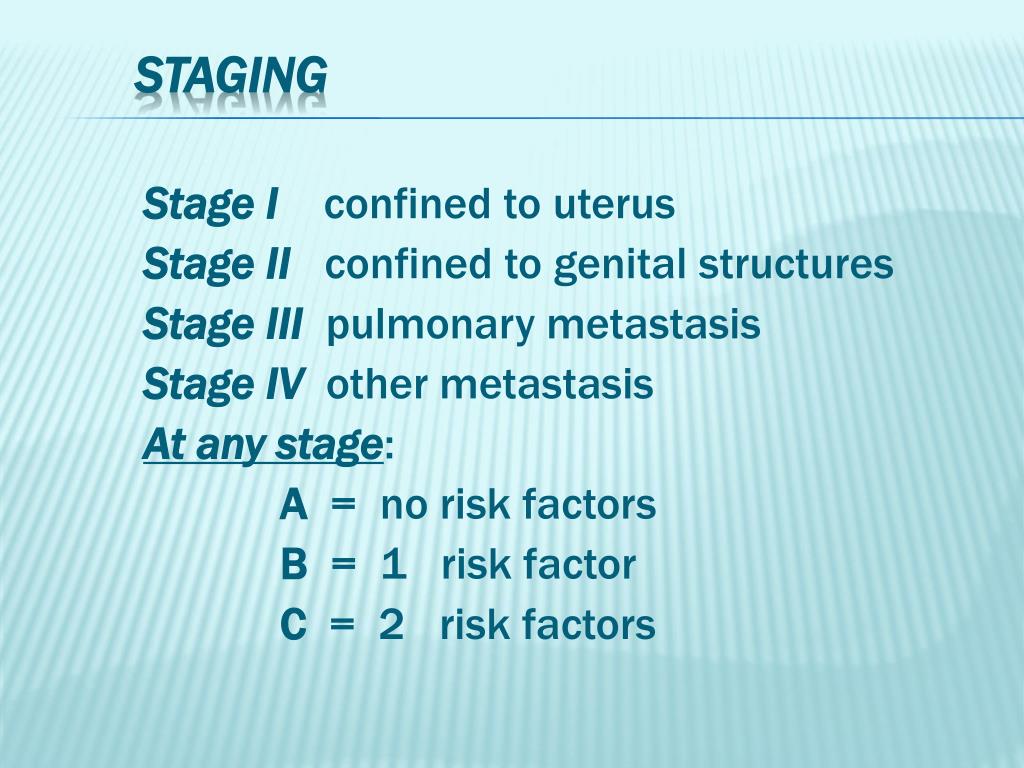Select the italic Stage II label
The height and width of the screenshot is (768, 1024).
[x=216, y=265]
